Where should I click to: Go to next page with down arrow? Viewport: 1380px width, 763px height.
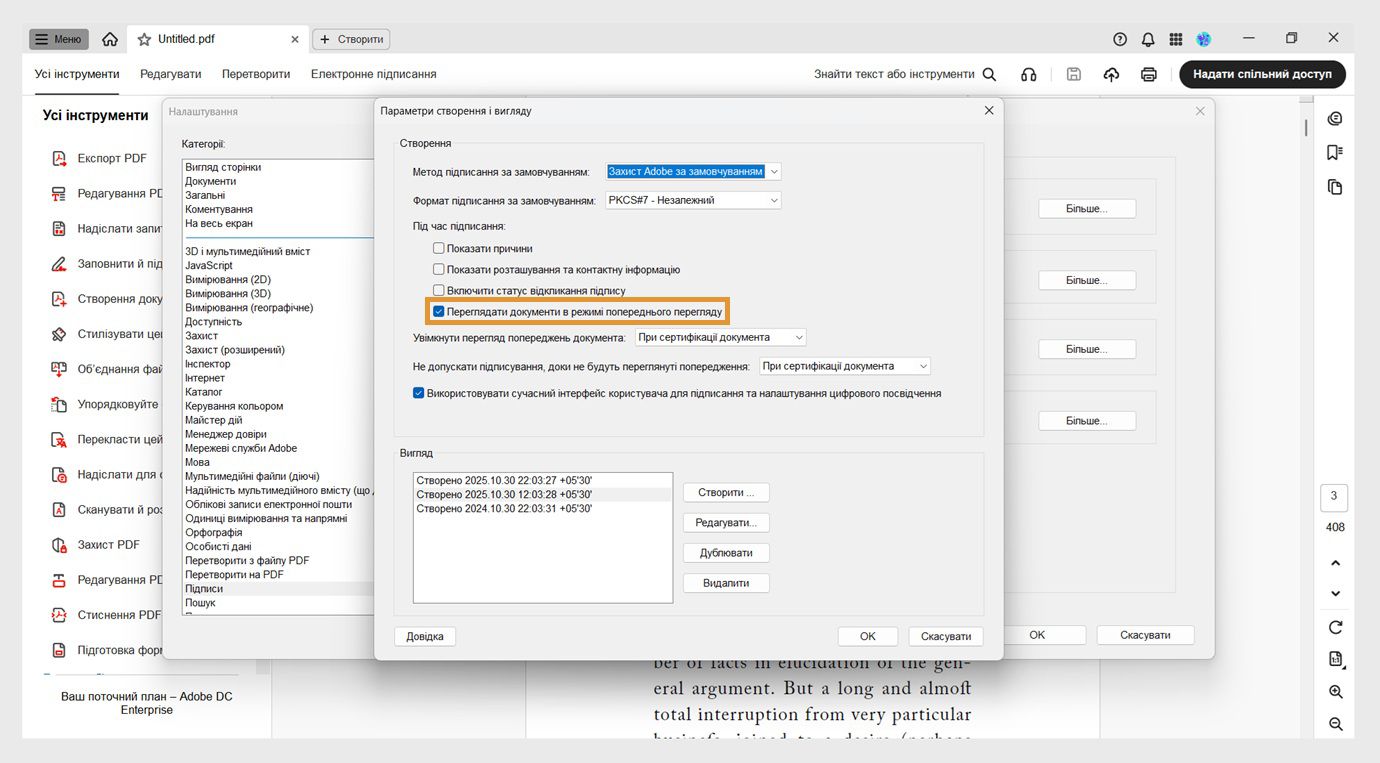1335,593
